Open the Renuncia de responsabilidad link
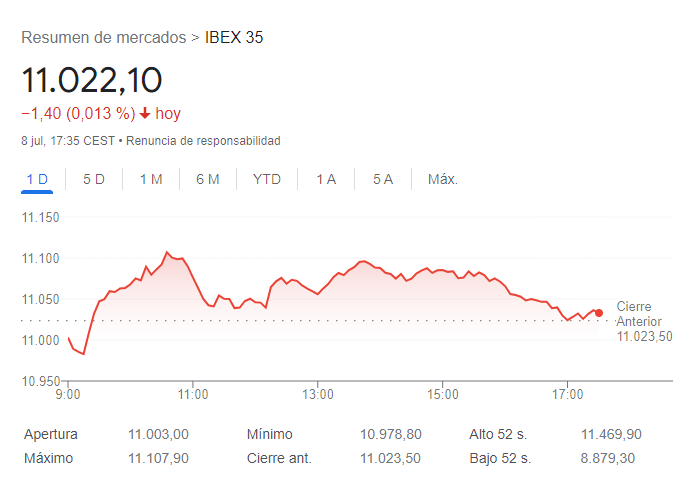This screenshot has height=481, width=699. [203, 141]
